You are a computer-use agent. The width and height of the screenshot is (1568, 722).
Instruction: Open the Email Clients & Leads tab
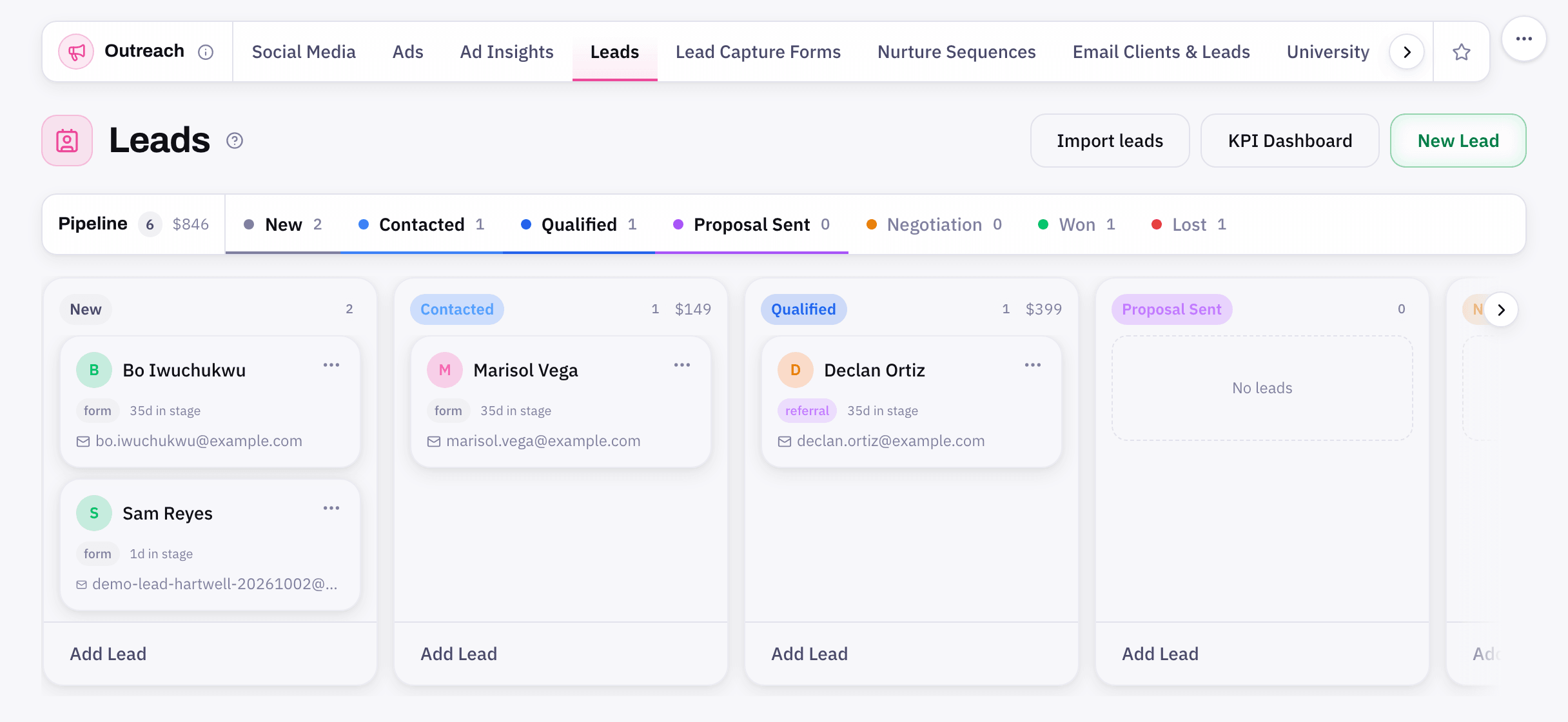tap(1161, 52)
